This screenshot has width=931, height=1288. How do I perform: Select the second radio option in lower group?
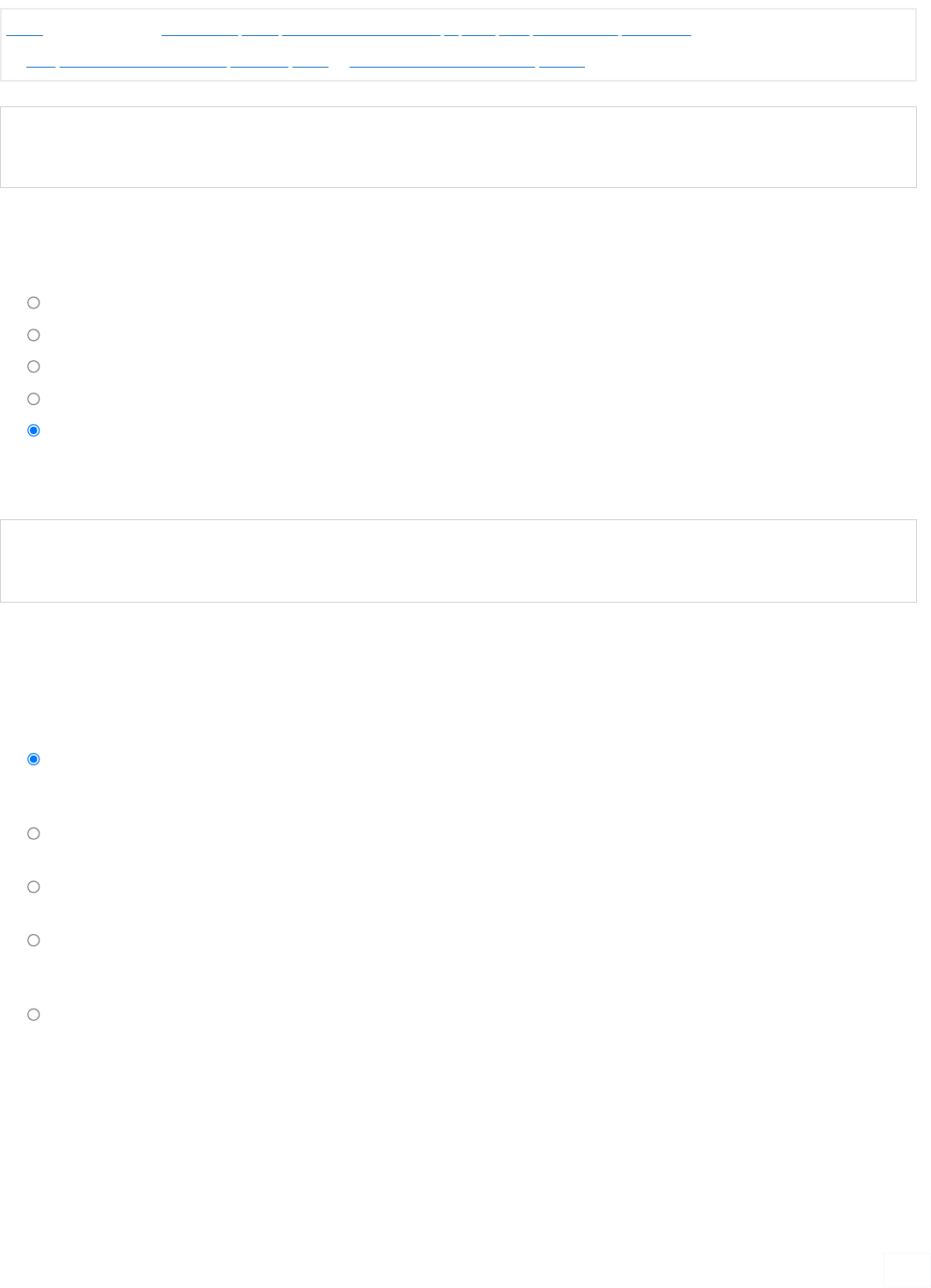click(33, 834)
